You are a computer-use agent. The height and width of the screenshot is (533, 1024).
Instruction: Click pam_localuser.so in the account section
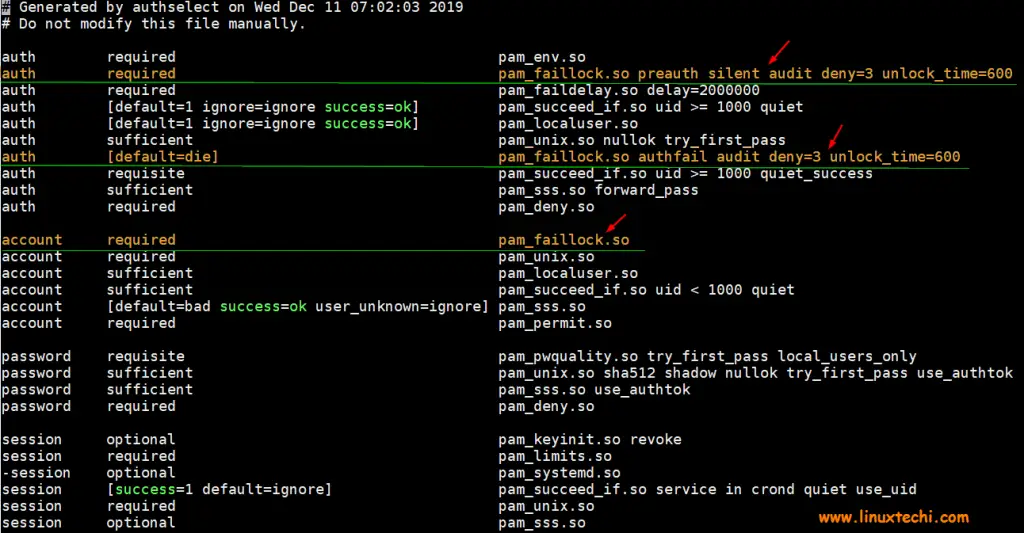[x=568, y=274]
